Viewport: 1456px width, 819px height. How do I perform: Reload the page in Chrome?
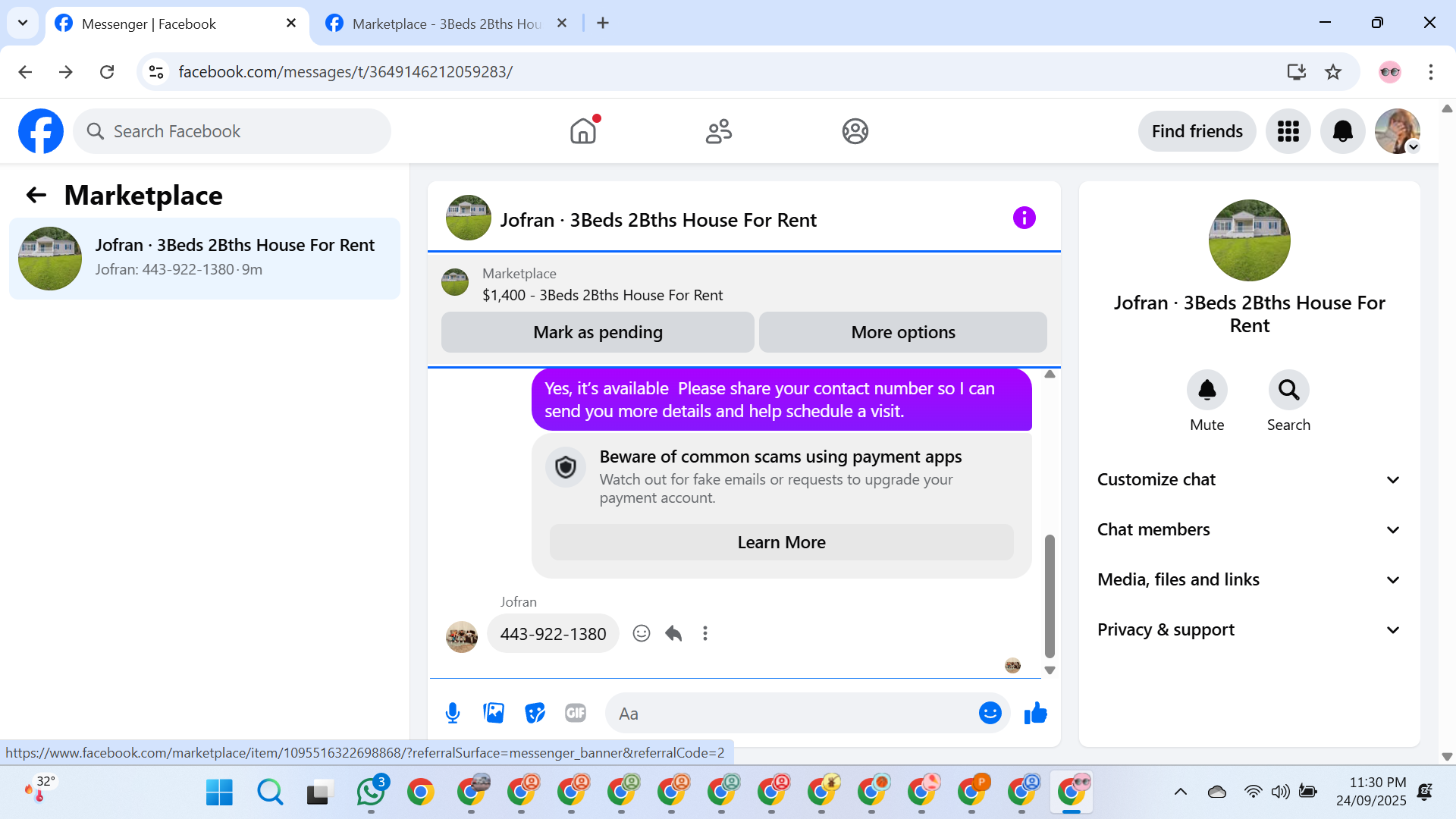[107, 72]
